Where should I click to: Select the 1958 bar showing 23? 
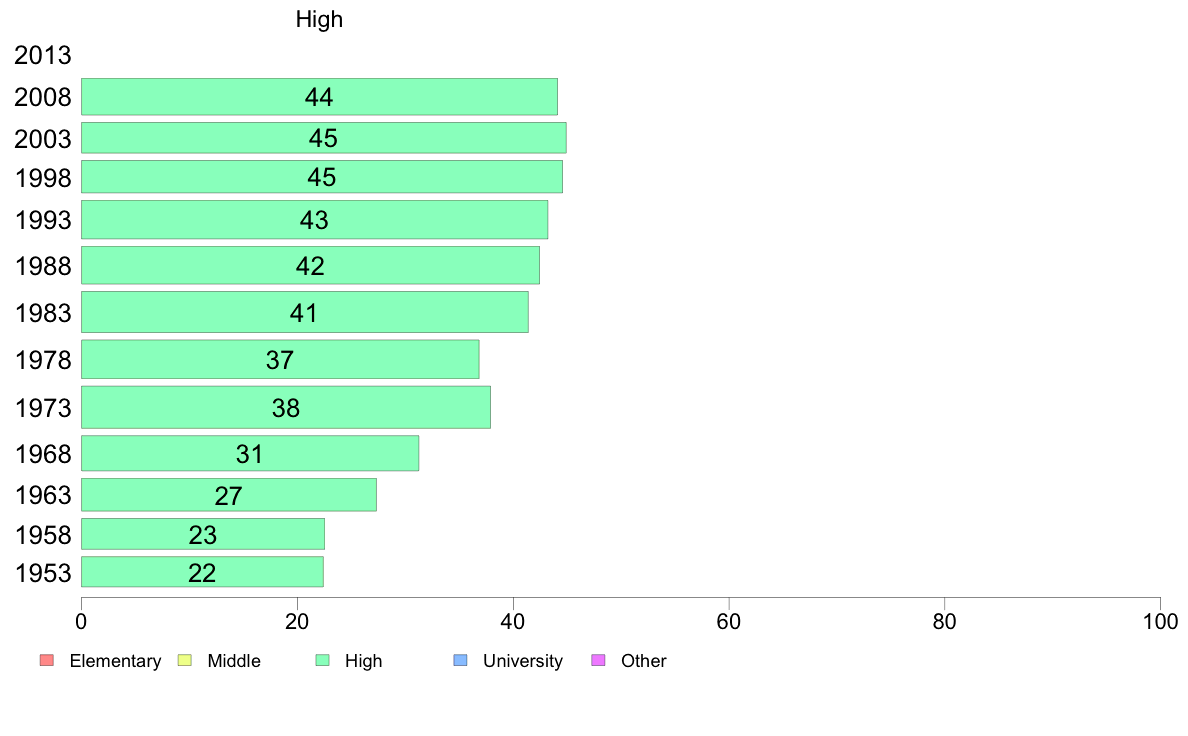pos(203,534)
